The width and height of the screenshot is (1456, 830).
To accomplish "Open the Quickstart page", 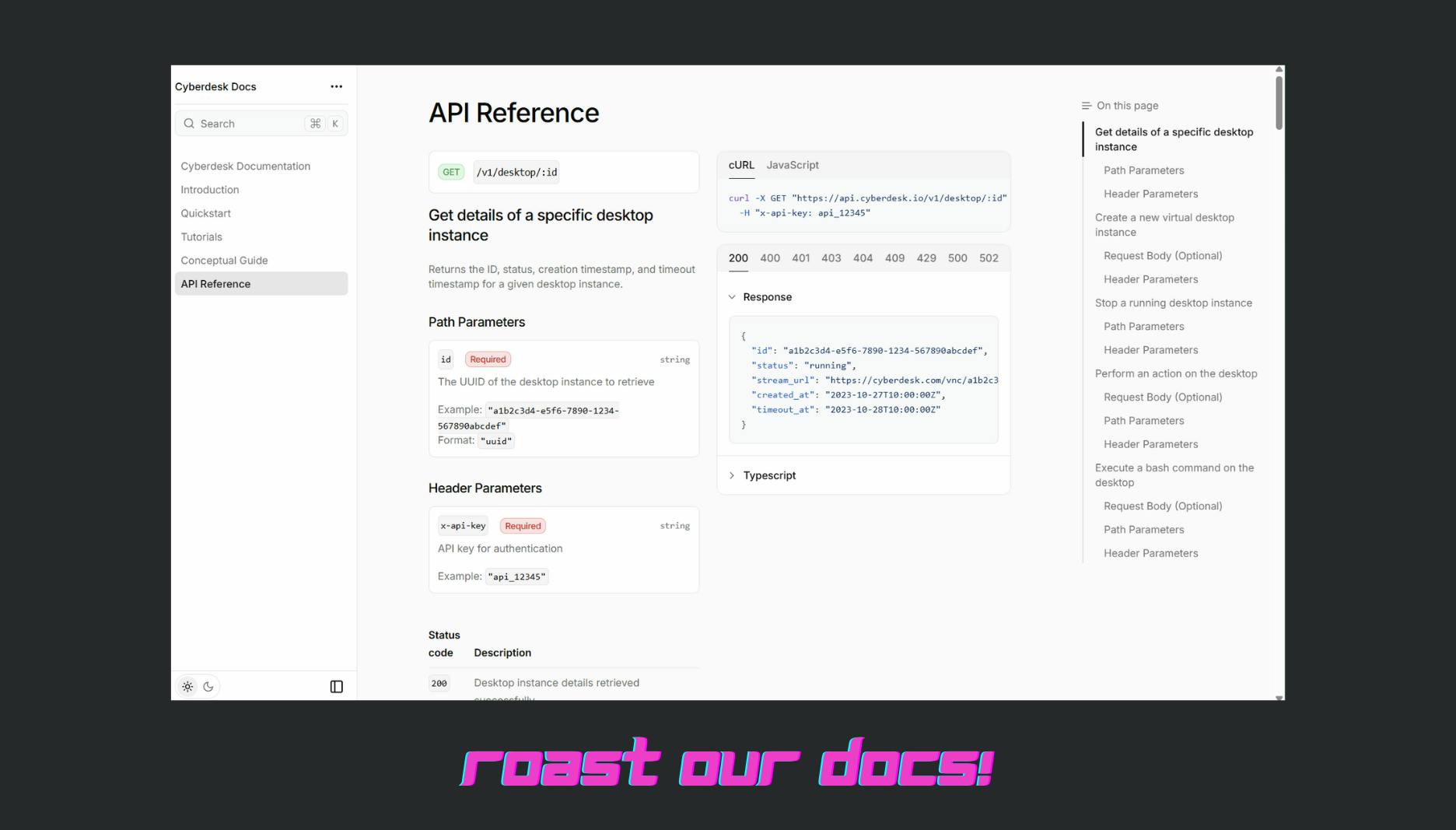I will pyautogui.click(x=206, y=213).
